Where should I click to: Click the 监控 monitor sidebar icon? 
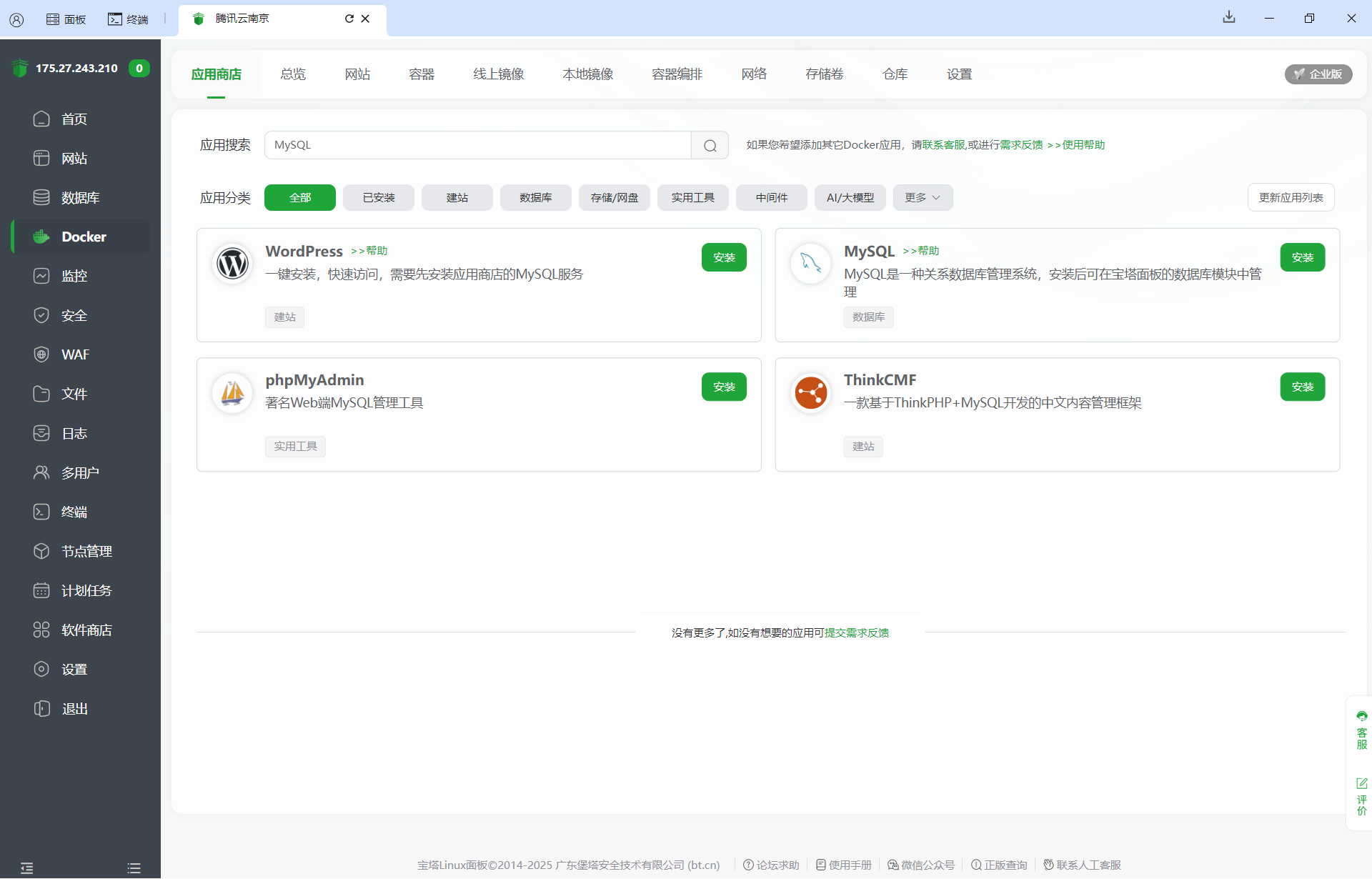pos(41,276)
